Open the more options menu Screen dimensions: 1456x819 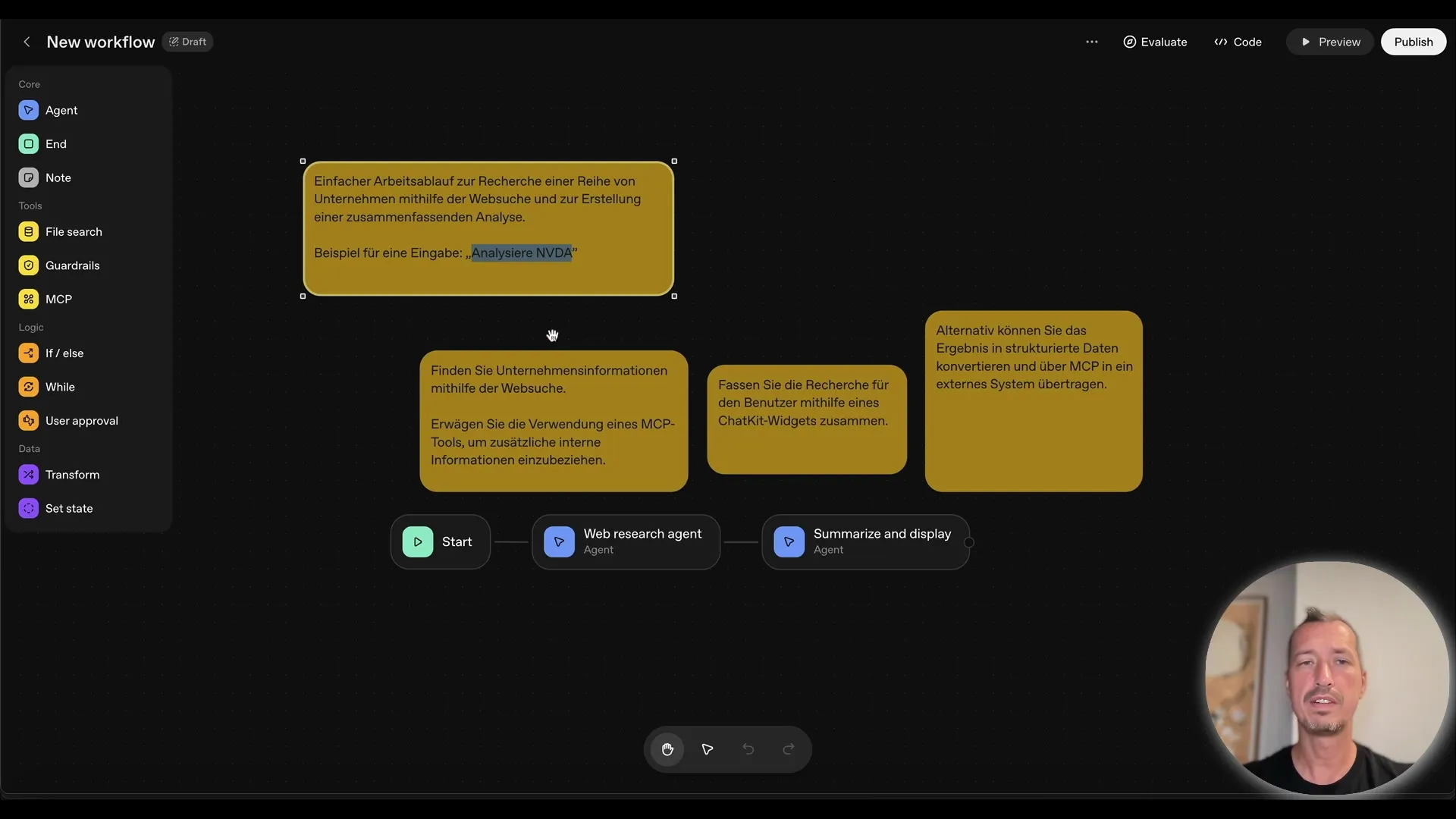coord(1092,42)
